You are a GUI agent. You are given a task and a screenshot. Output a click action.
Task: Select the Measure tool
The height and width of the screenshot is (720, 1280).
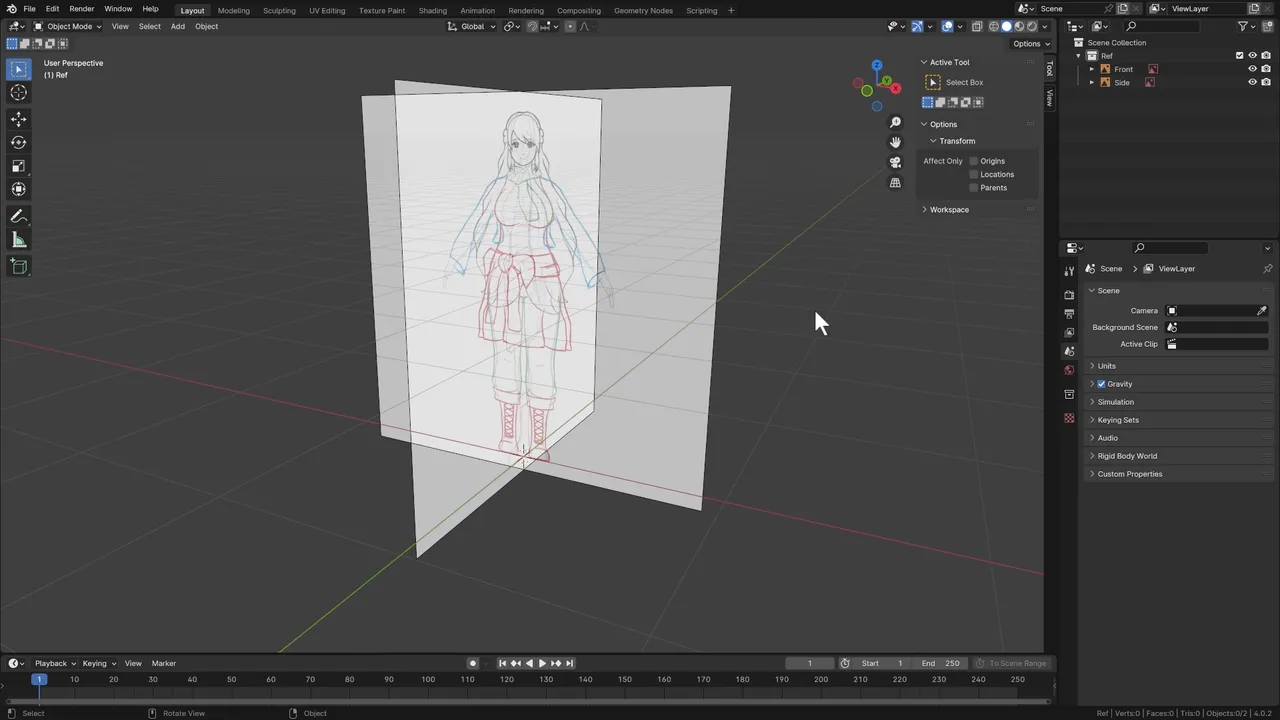pos(18,240)
